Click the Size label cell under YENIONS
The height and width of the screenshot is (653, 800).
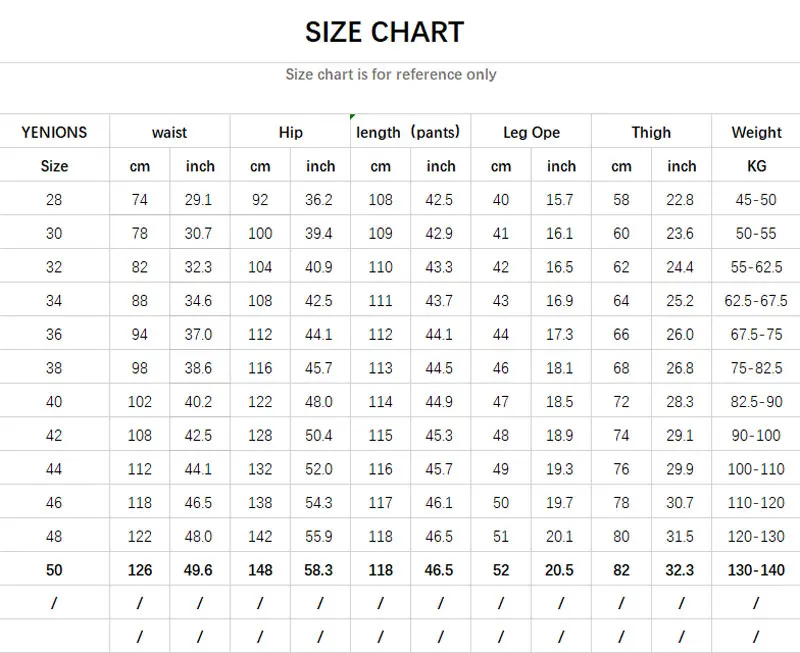pyautogui.click(x=54, y=166)
